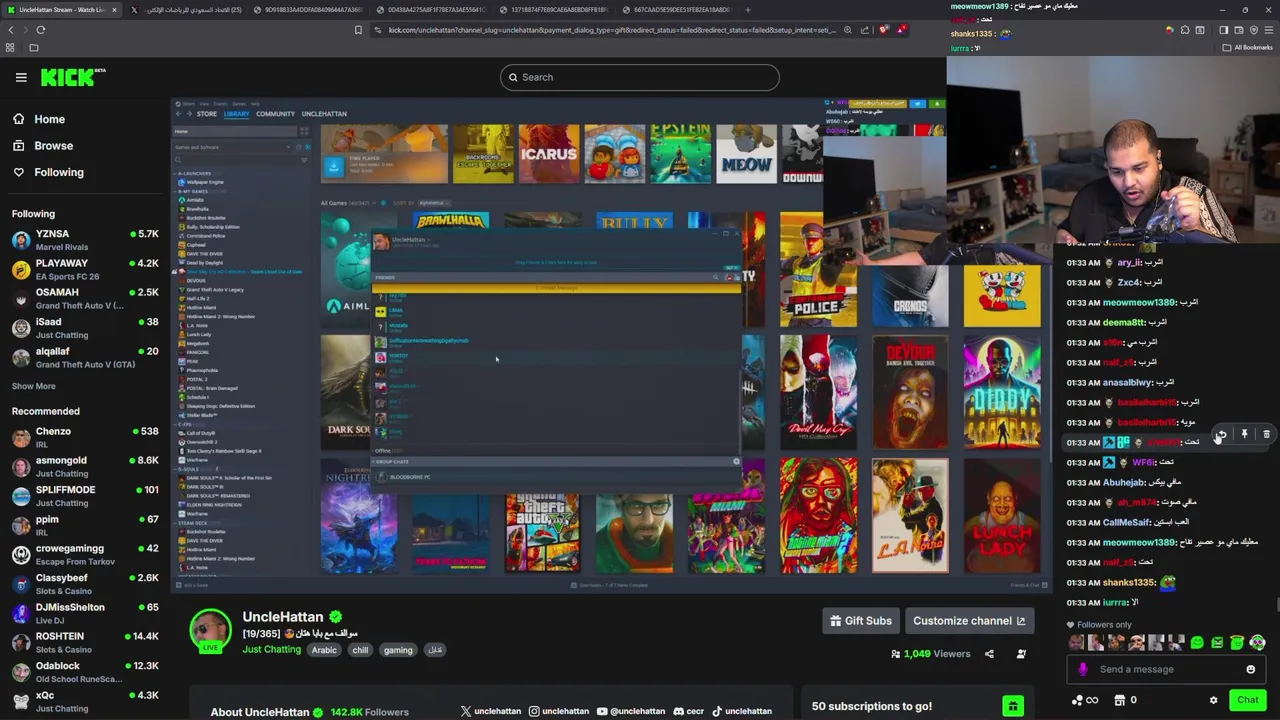Open alqallaf channel in sidebar
The height and width of the screenshot is (720, 1280).
pyautogui.click(x=85, y=357)
